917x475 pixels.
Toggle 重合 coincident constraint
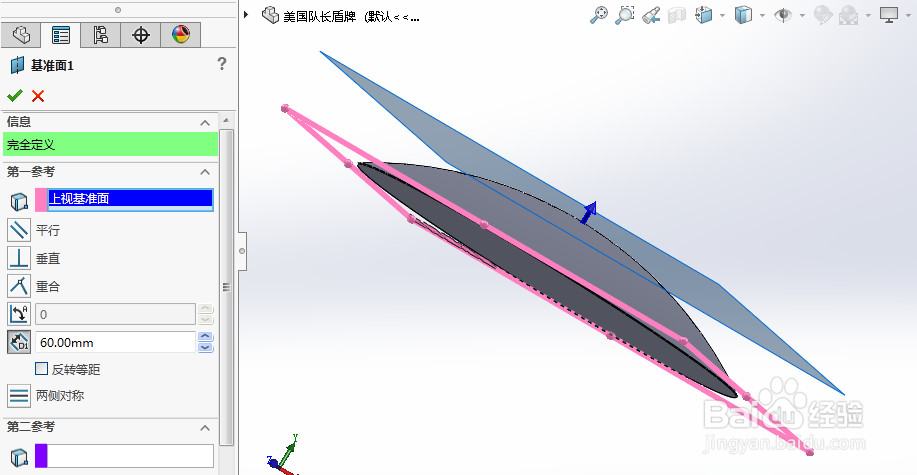point(19,286)
